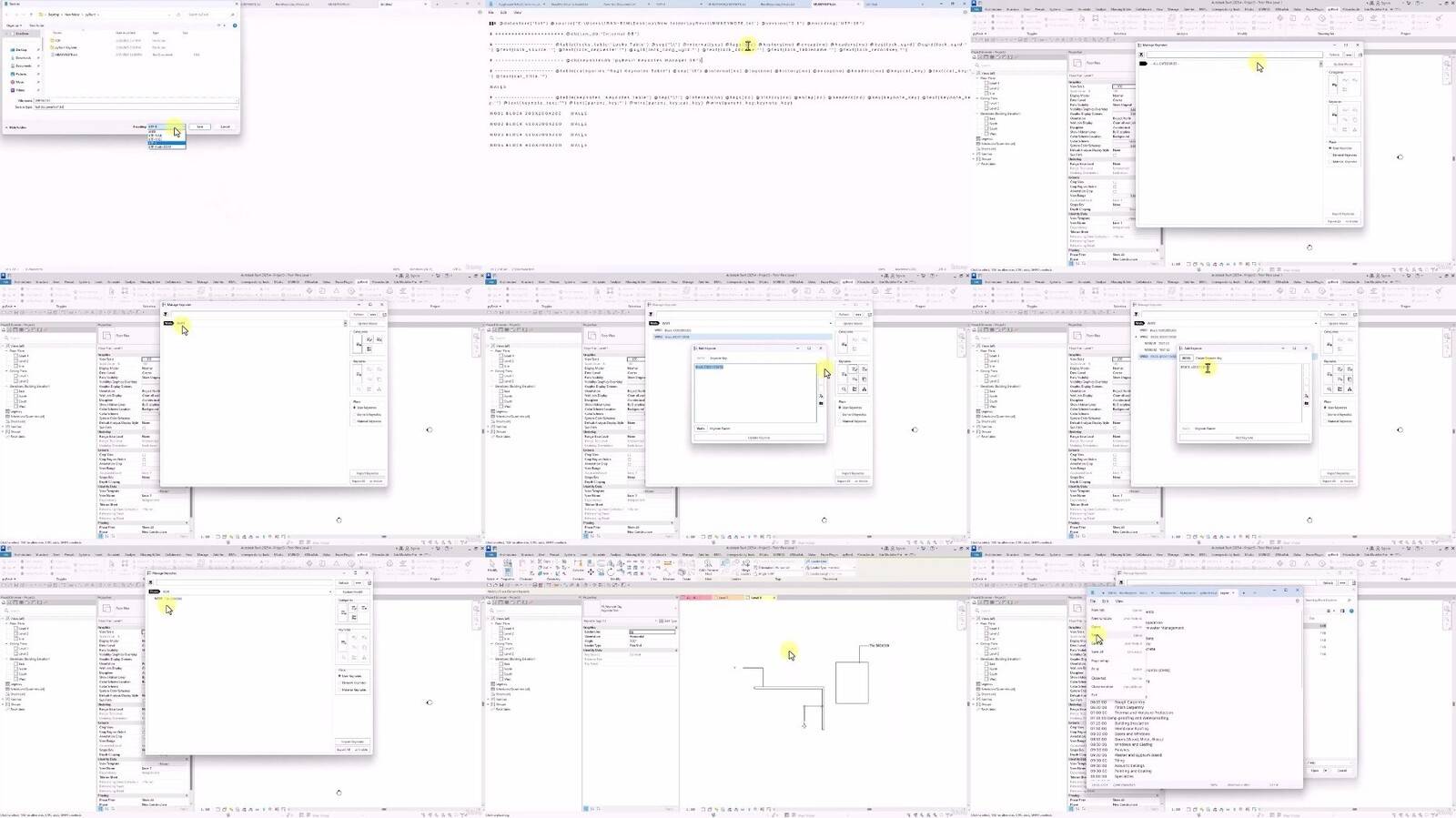The height and width of the screenshot is (818, 1456).
Task: Open category dropdown arrow above Edit Keynote dialog
Action: pyautogui.click(x=831, y=323)
